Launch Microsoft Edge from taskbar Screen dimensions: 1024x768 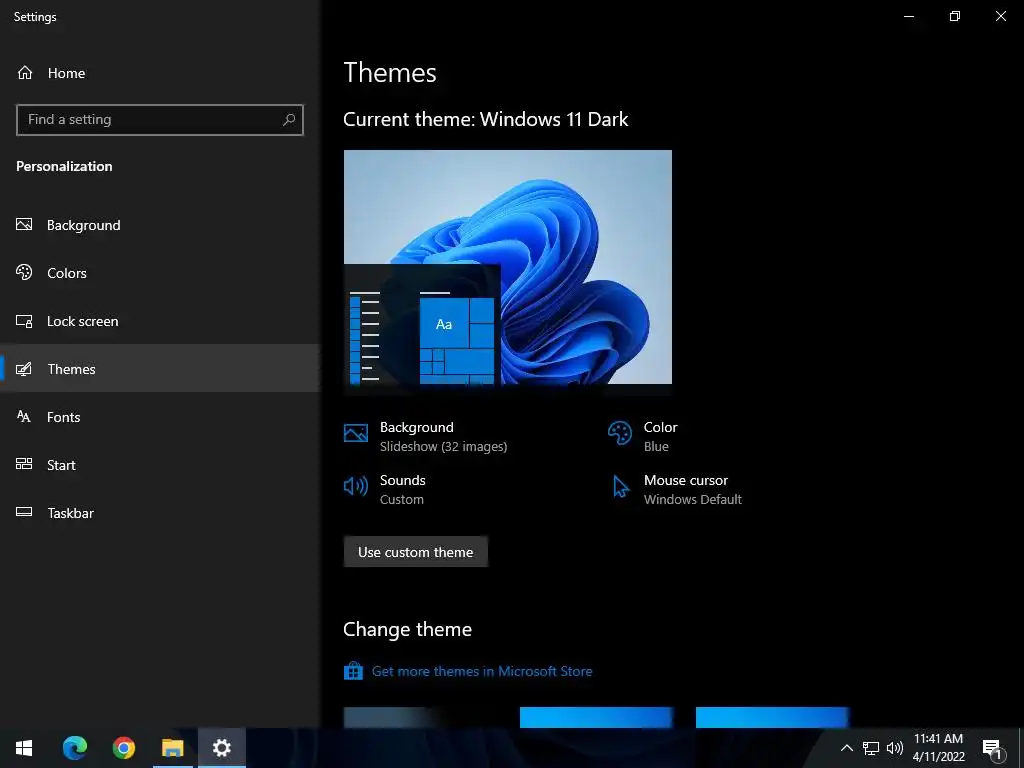pyautogui.click(x=74, y=748)
